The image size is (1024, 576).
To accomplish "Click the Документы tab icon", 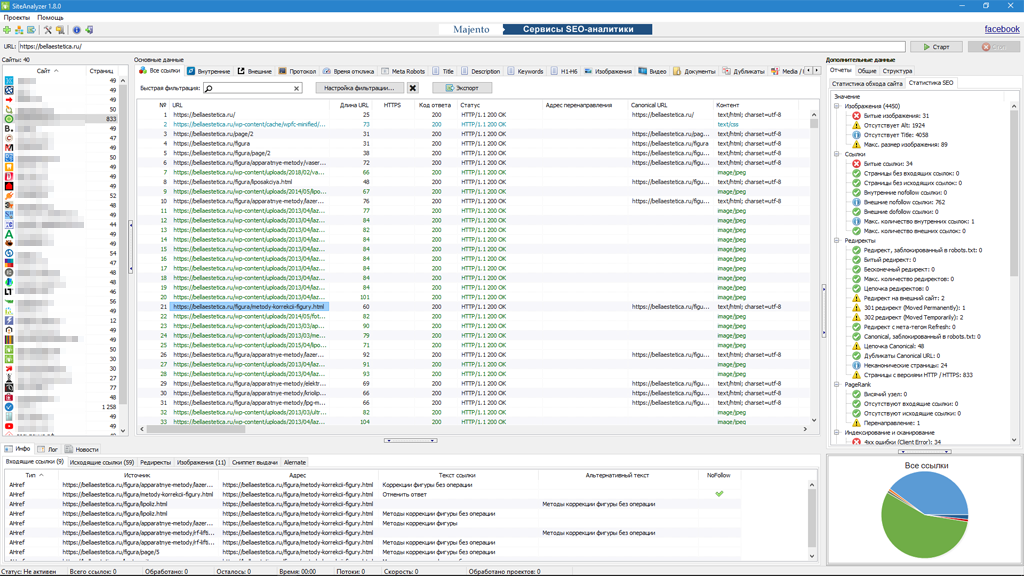I will click(677, 71).
